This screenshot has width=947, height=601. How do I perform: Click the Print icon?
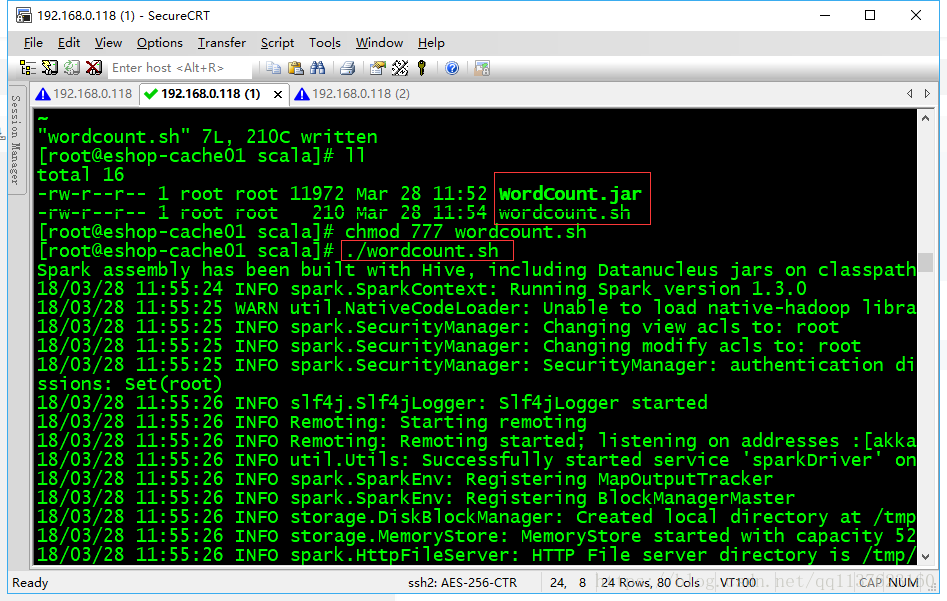point(347,68)
